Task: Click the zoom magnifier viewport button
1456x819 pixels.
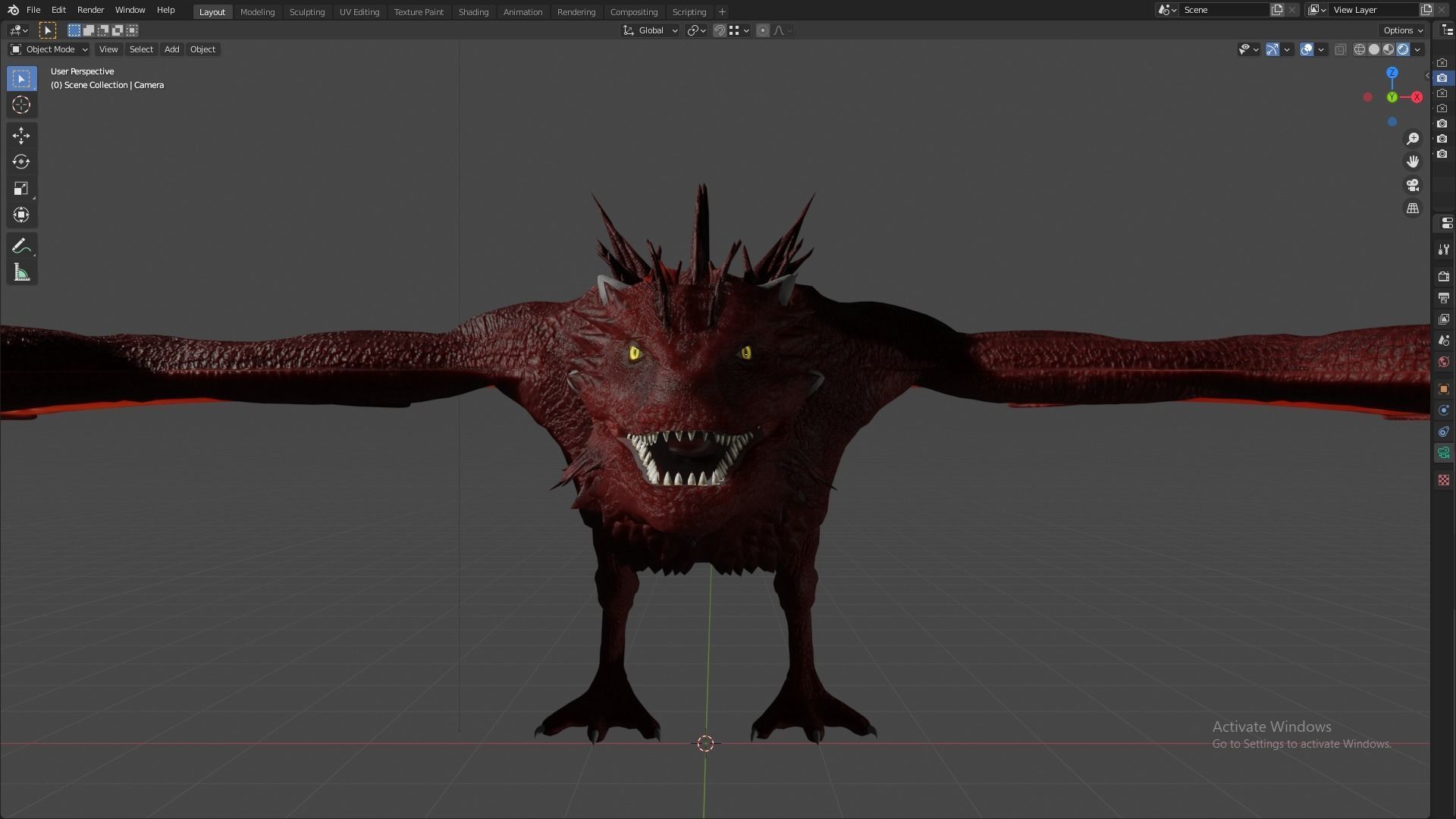Action: pyautogui.click(x=1413, y=139)
